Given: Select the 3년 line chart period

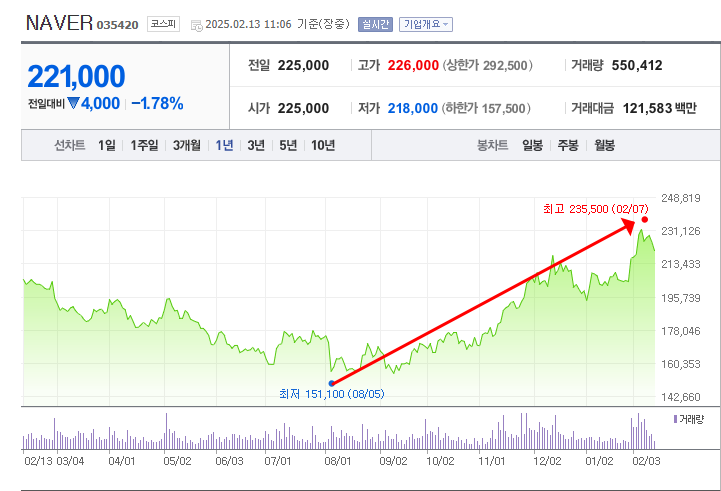Looking at the screenshot, I should [256, 145].
